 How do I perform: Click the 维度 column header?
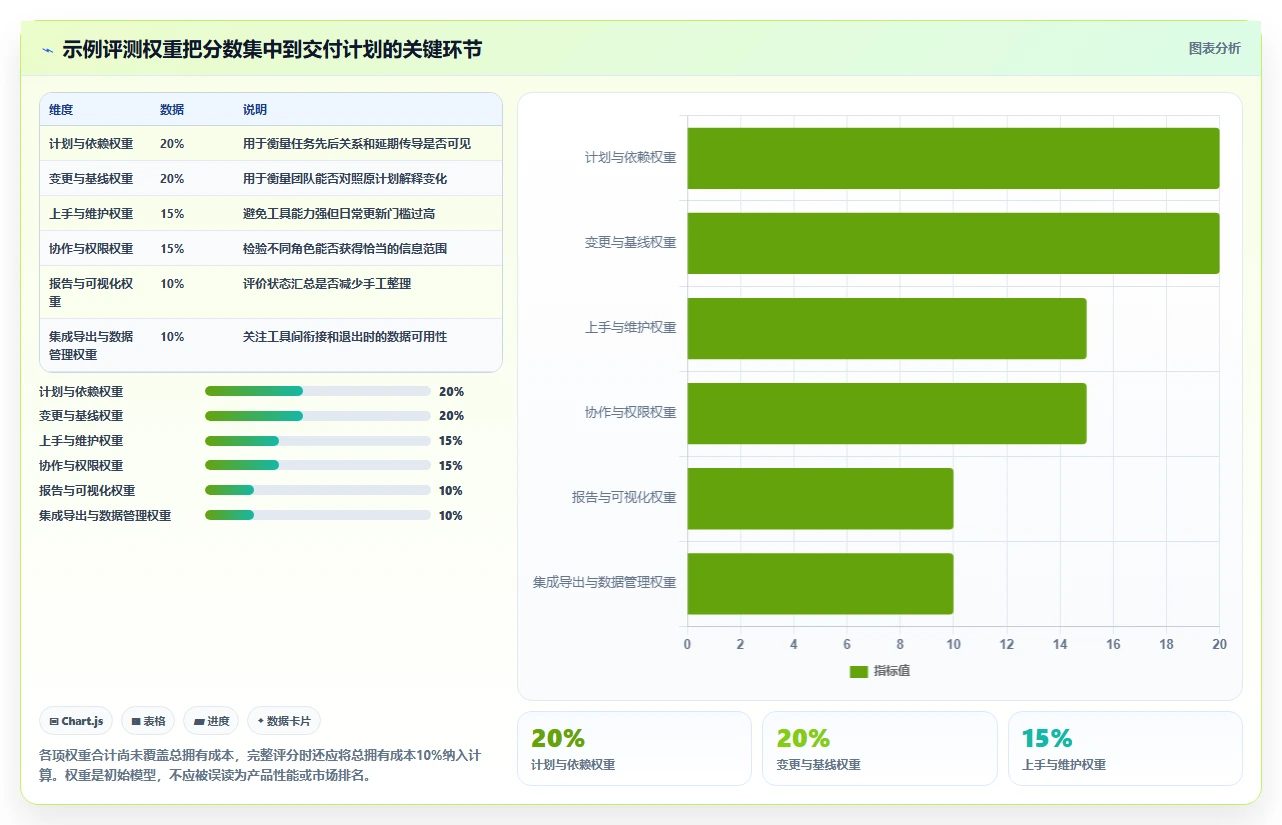coord(61,110)
